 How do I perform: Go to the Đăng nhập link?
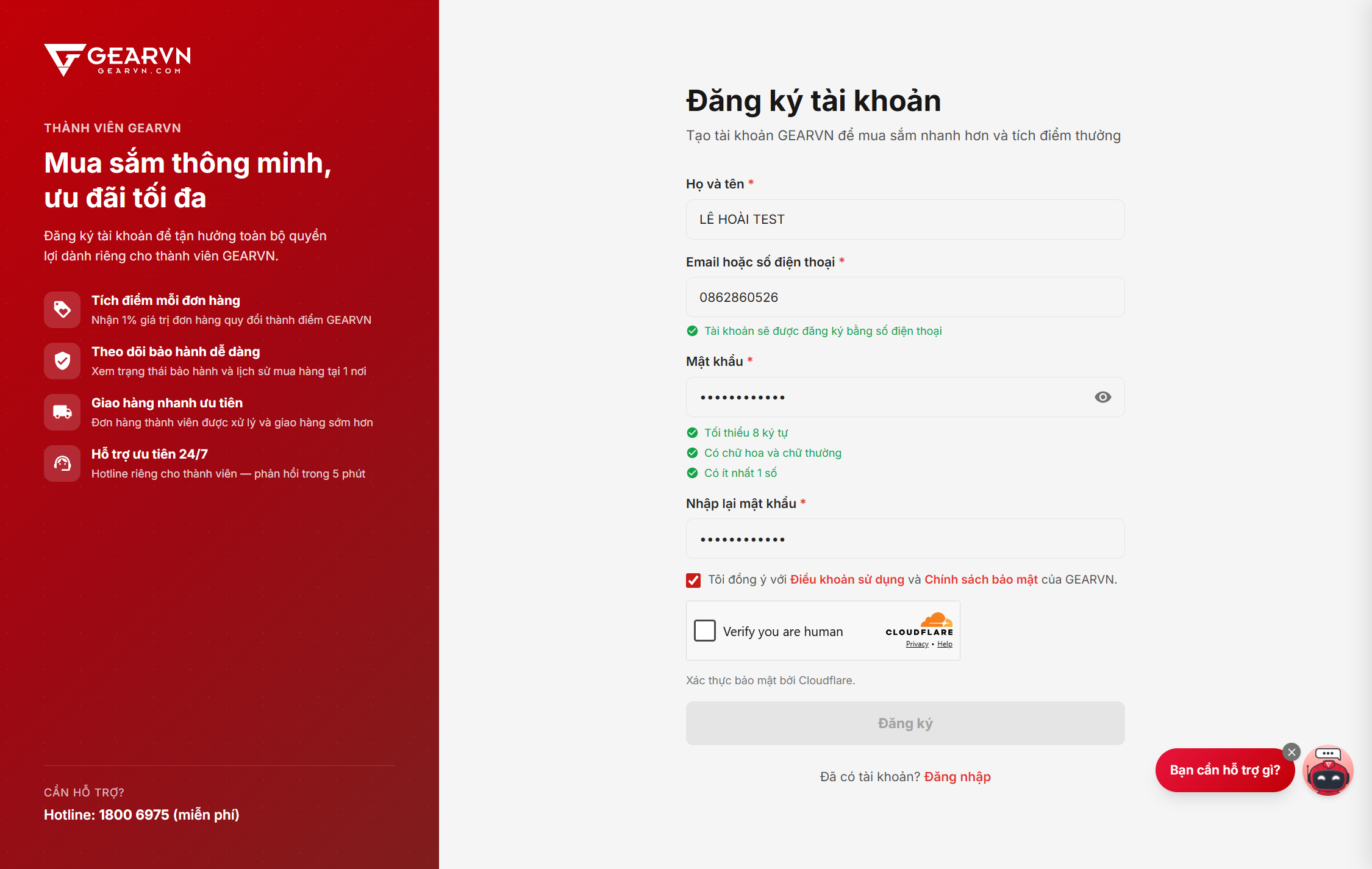pos(957,776)
